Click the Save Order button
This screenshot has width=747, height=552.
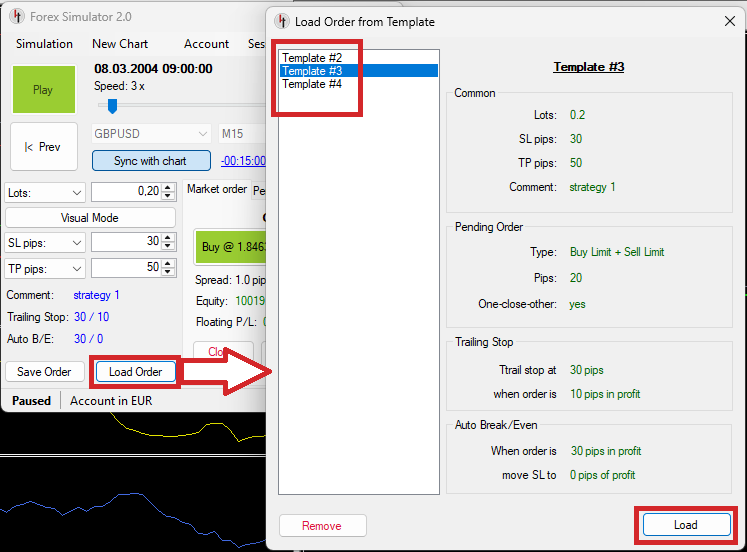click(45, 372)
